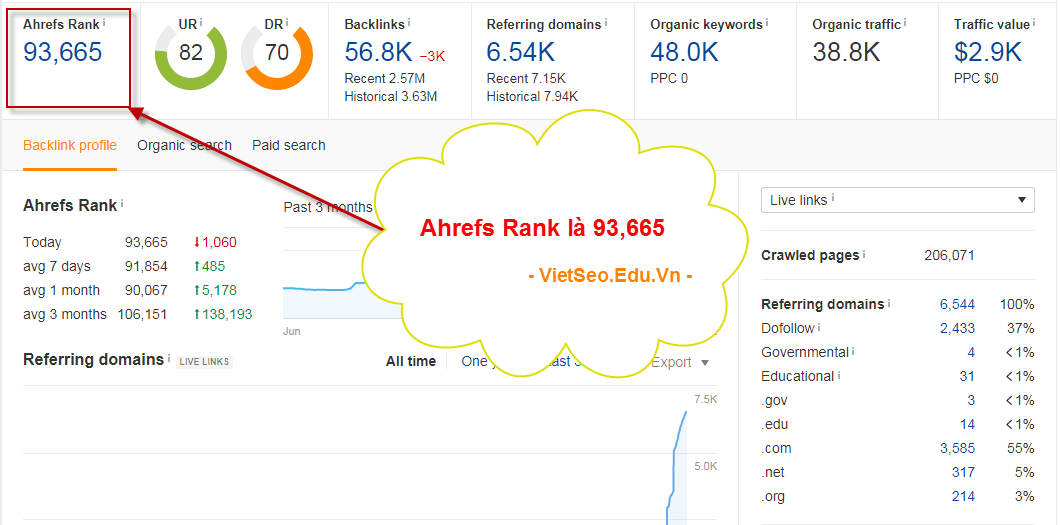Viewport: 1060px width, 525px height.
Task: Click info icon next to Backlinks
Action: 410,22
